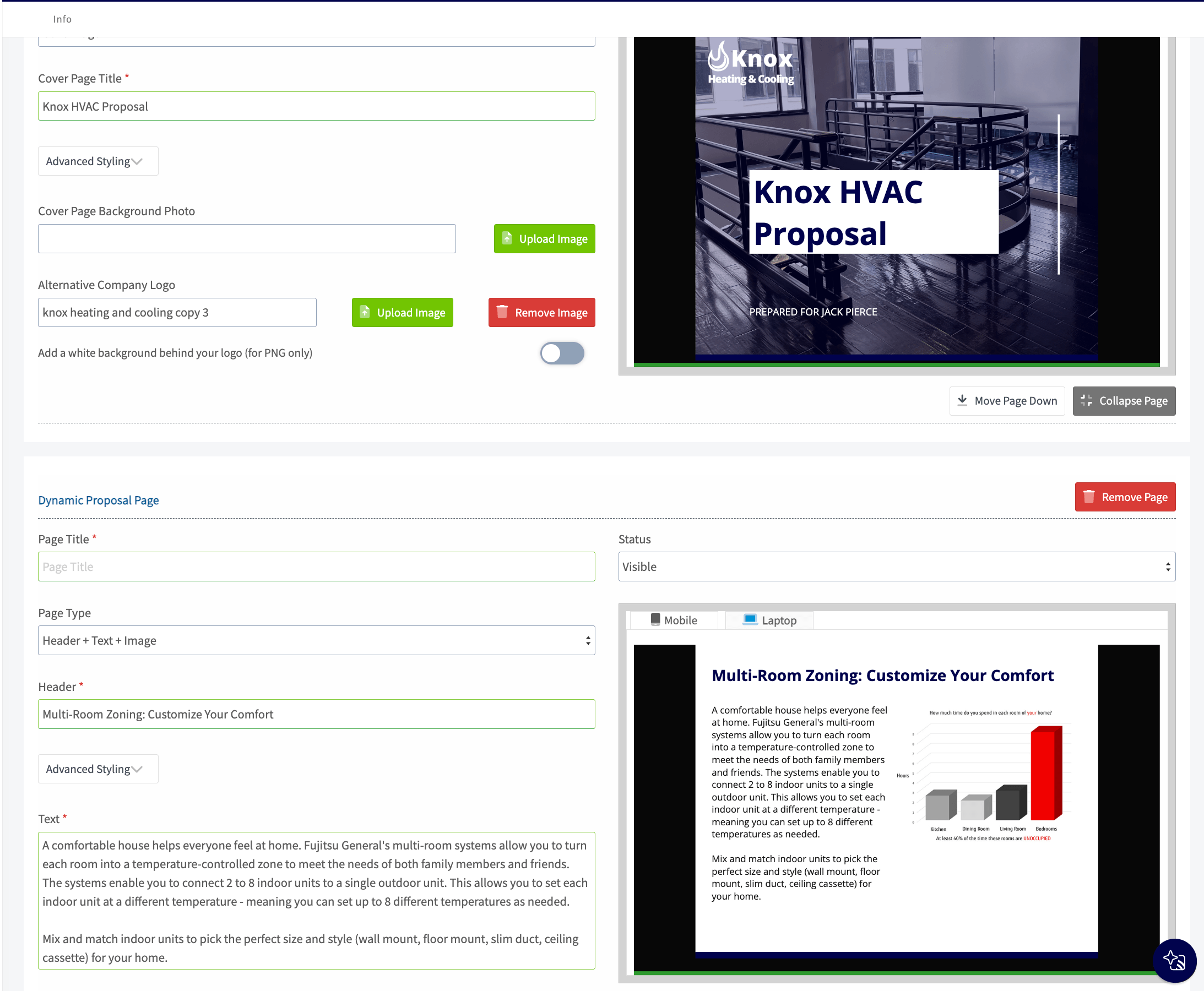The image size is (1204, 991).
Task: Click the Mobile phone icon
Action: coord(655,619)
